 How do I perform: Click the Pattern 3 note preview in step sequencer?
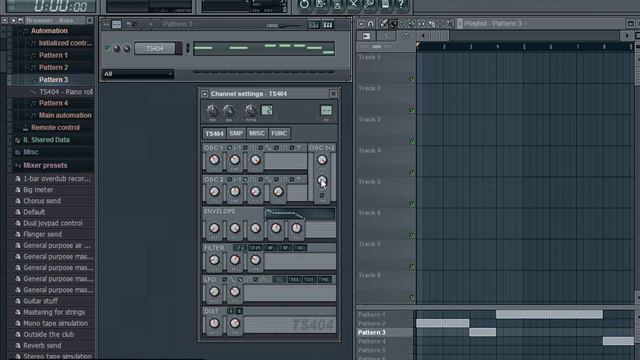coord(264,49)
